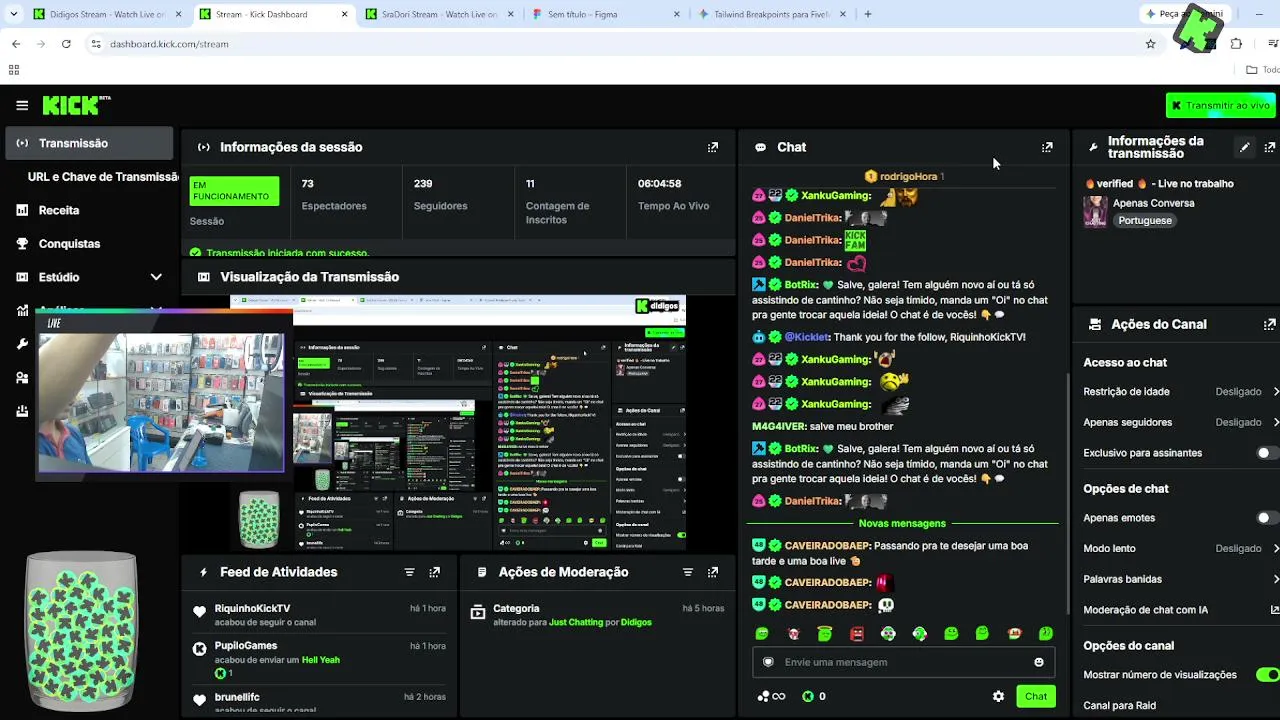Viewport: 1280px width, 720px height.
Task: Disable Mostrar número de visualizações
Action: [x=1267, y=675]
